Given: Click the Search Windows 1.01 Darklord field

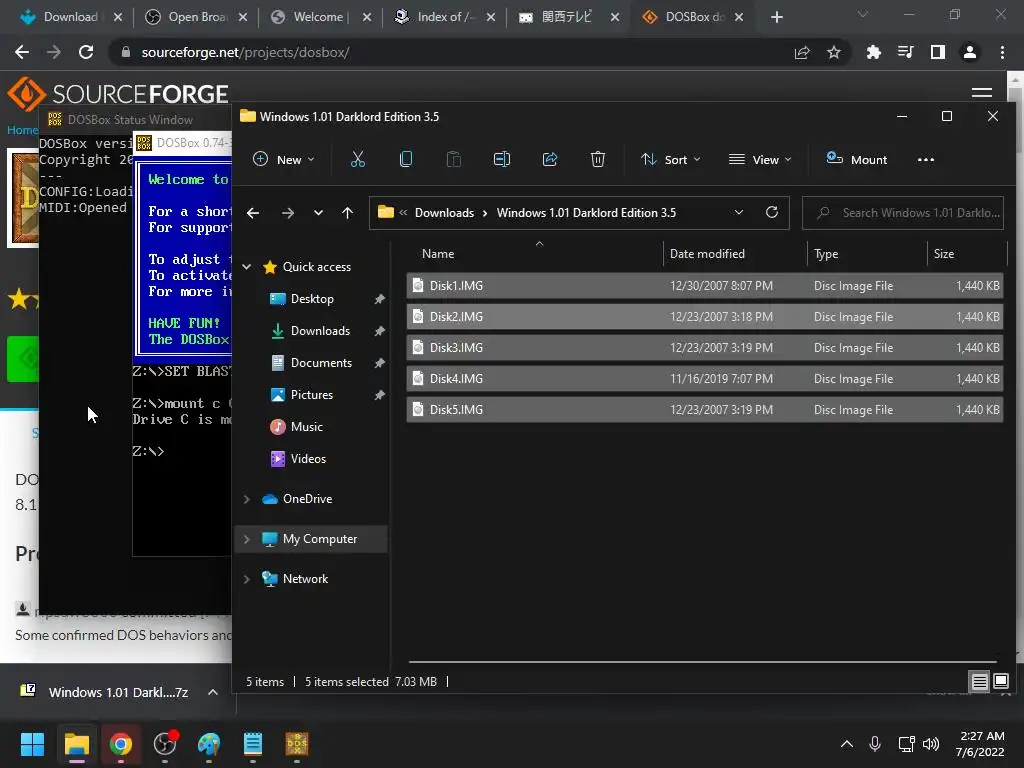Looking at the screenshot, I should [903, 213].
